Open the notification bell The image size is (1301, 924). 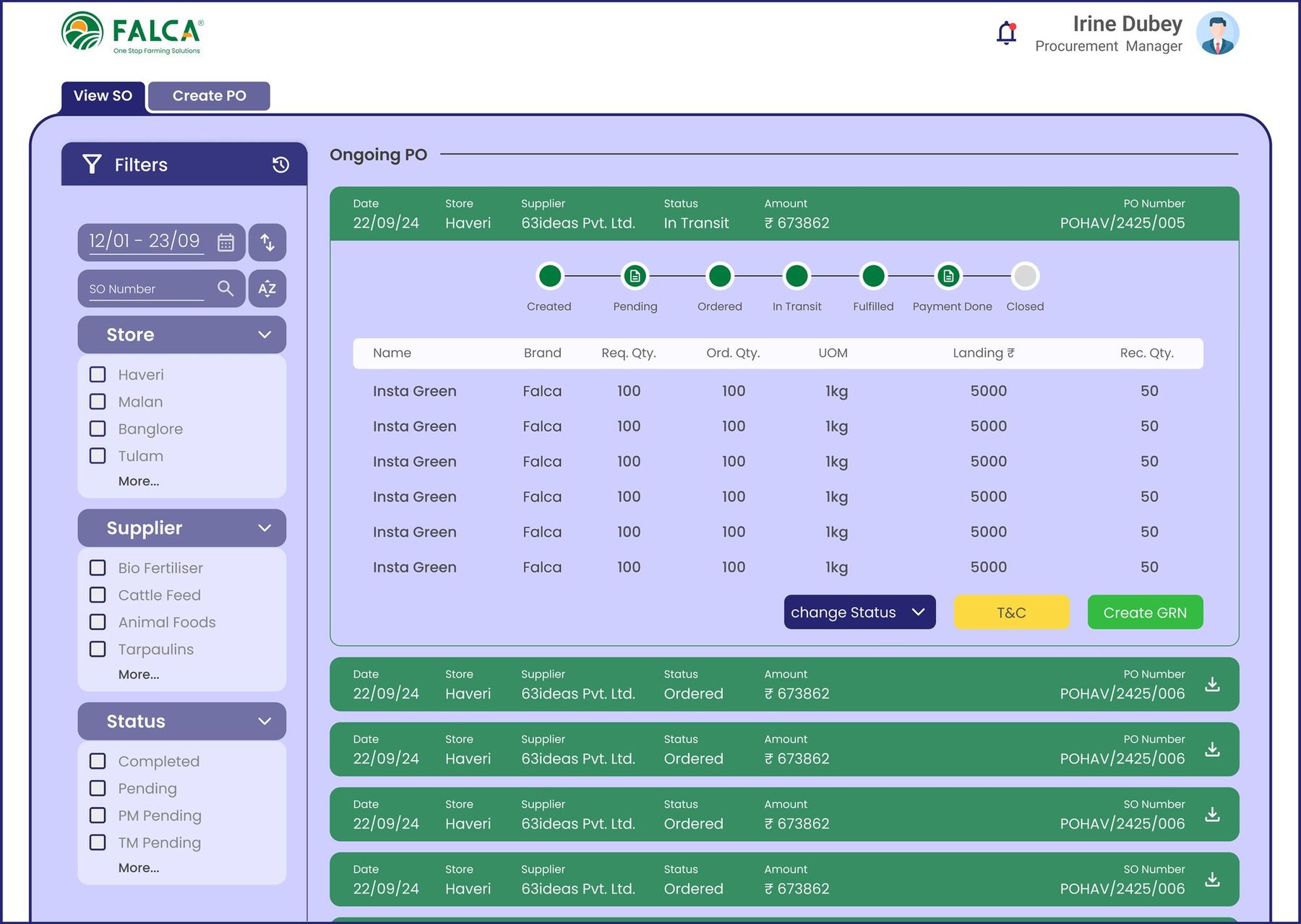1007,33
